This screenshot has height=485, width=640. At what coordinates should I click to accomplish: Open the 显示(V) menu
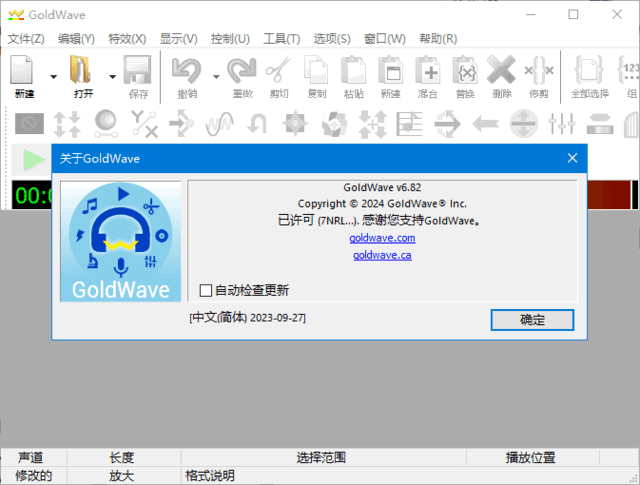pos(178,39)
